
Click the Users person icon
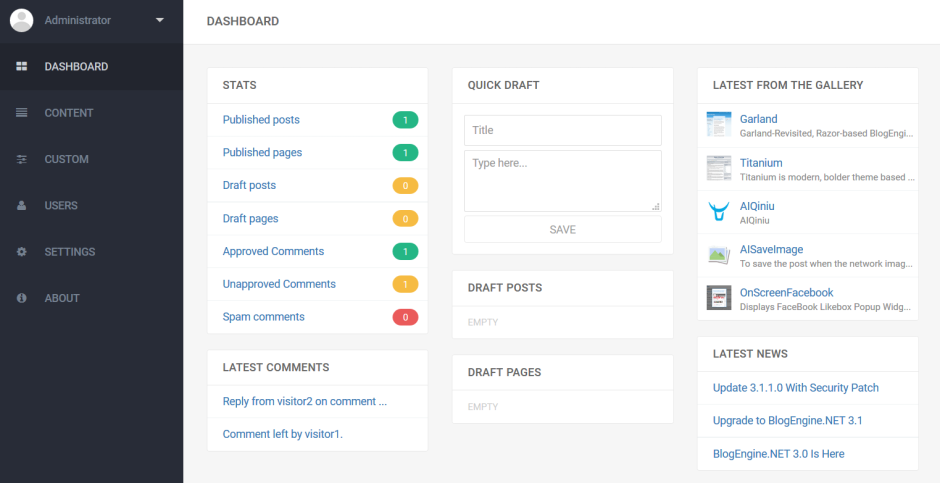pos(22,206)
